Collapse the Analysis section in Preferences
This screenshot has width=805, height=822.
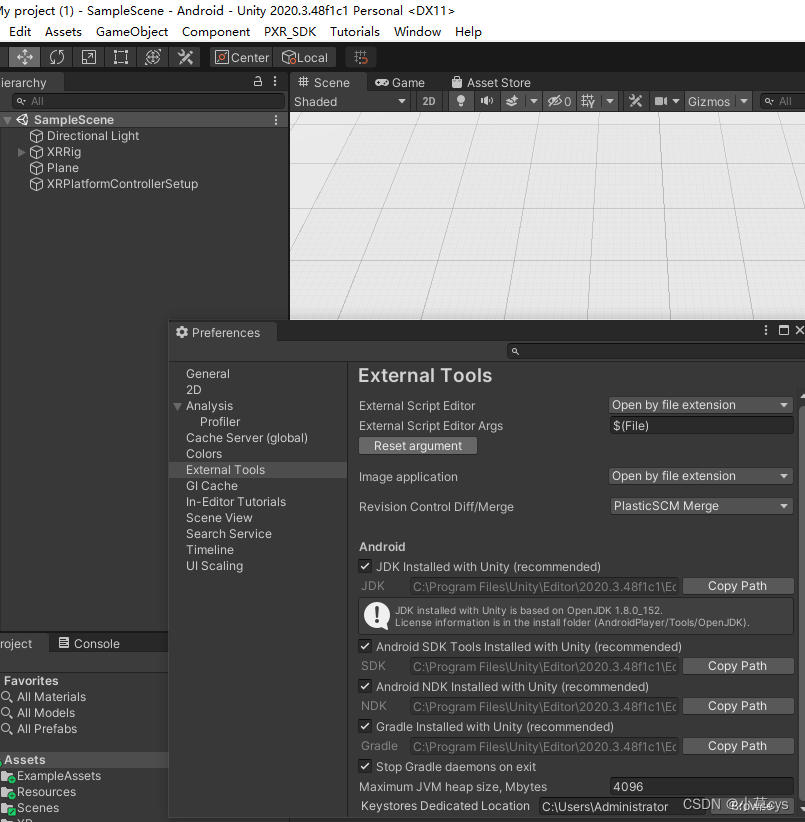(177, 405)
